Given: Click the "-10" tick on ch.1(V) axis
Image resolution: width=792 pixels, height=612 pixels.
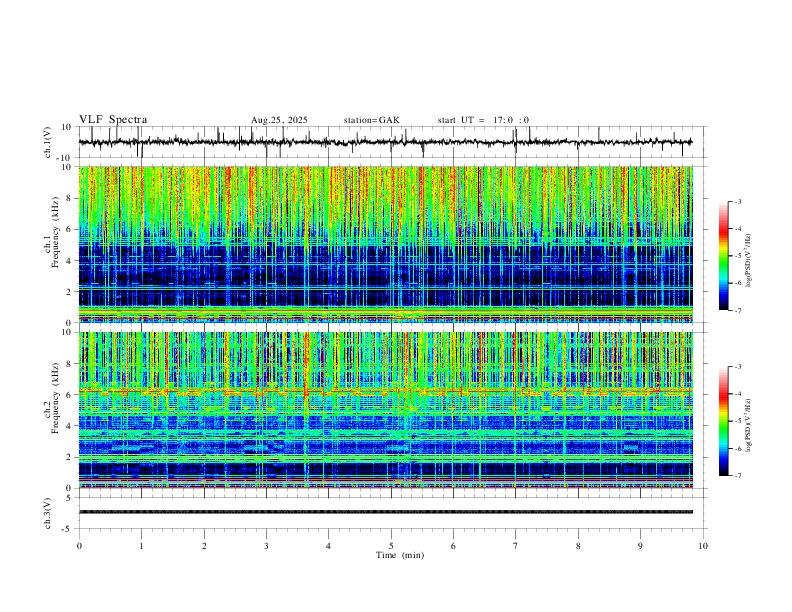Looking at the screenshot, I should point(65,158).
